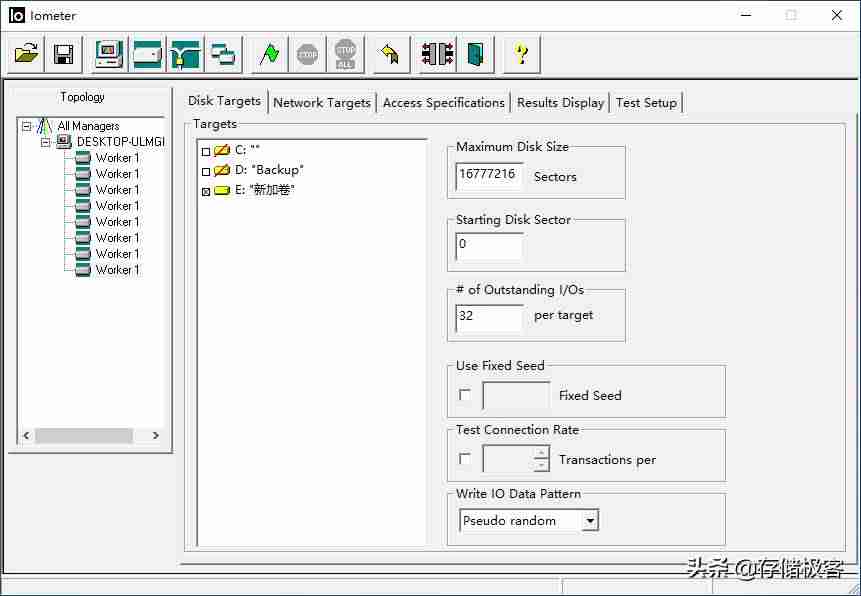
Task: Open the About Iometer question-mark icon
Action: (x=521, y=54)
